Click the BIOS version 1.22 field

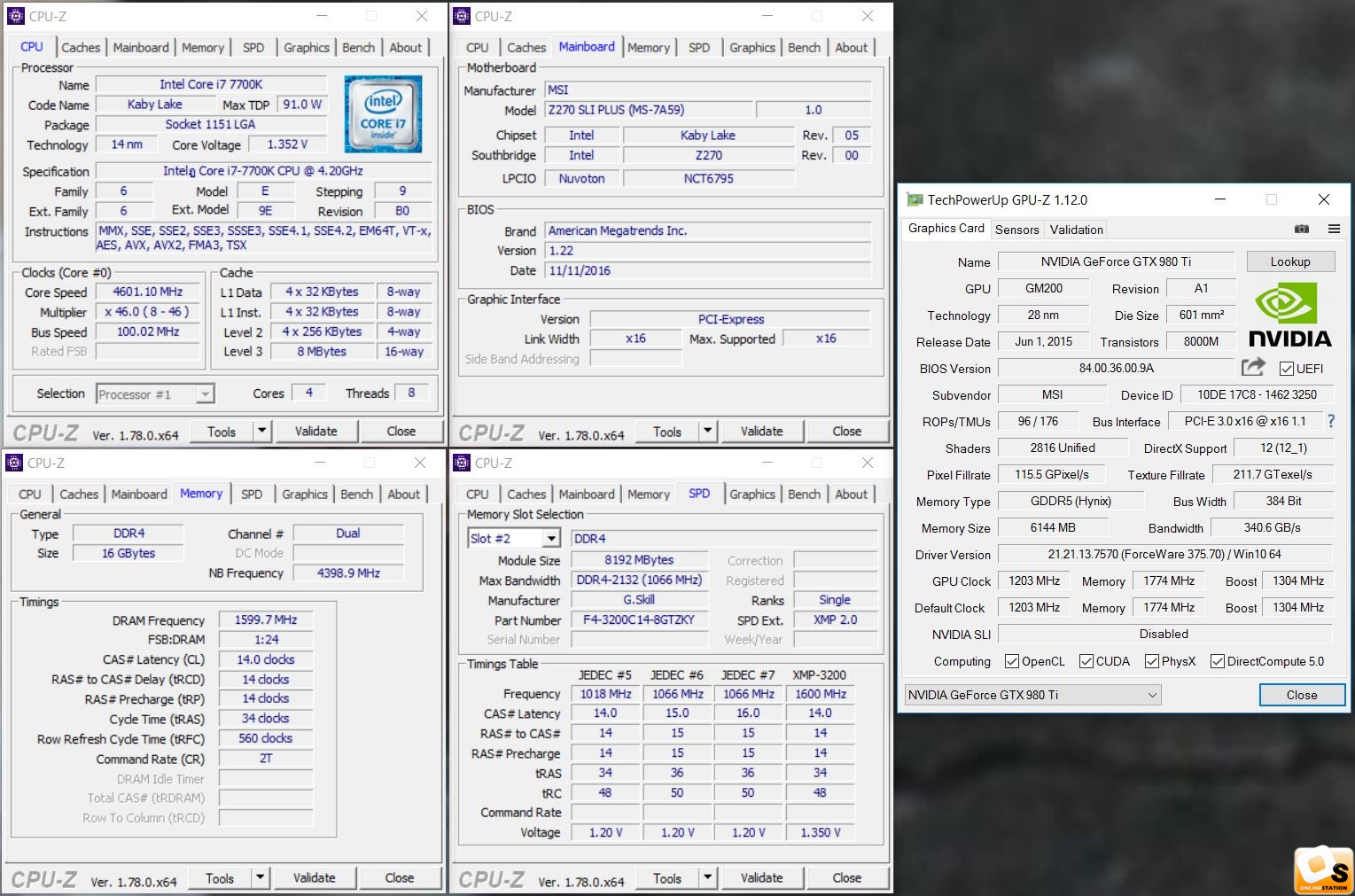[x=707, y=251]
